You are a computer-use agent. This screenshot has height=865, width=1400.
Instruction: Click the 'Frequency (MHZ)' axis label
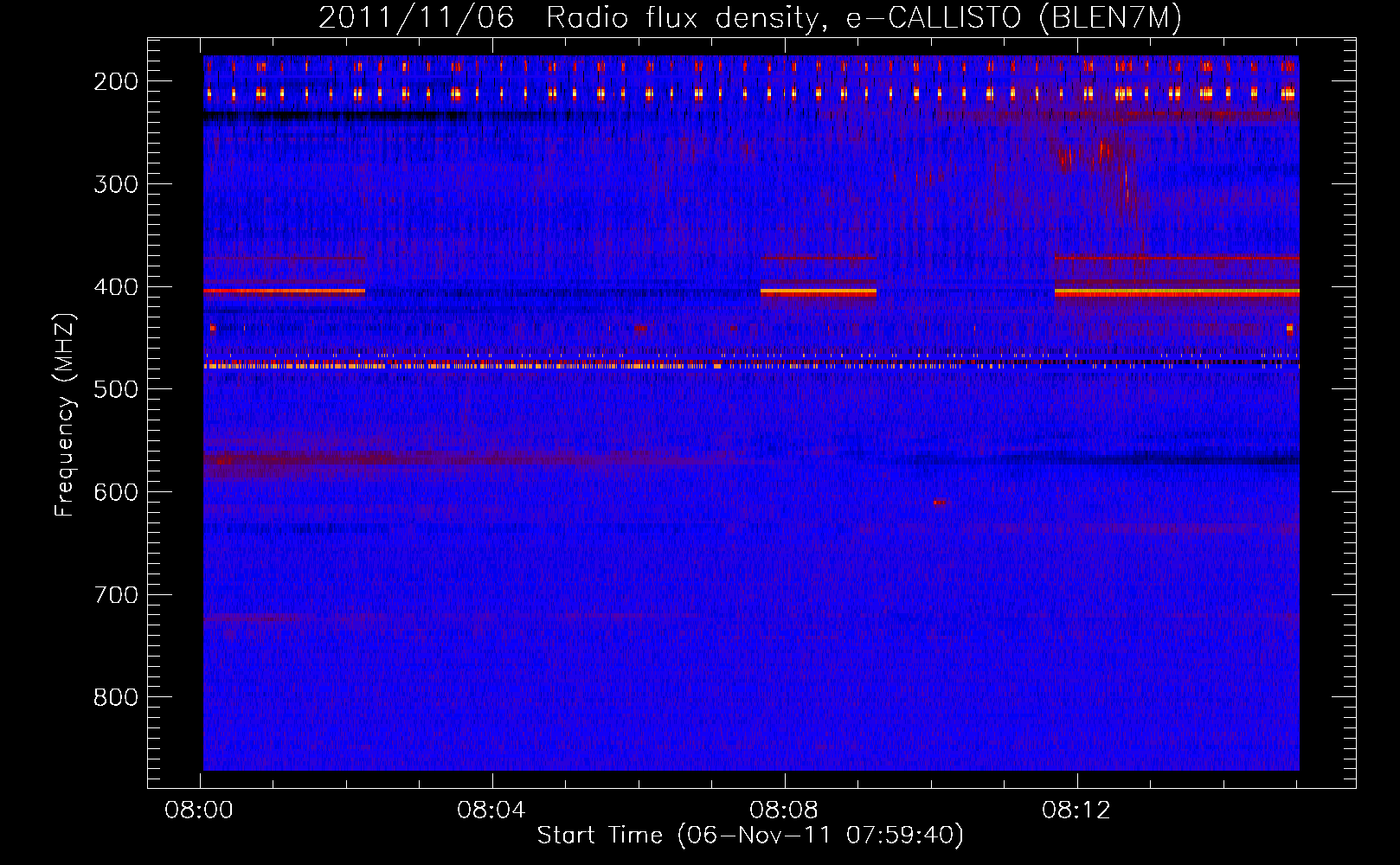coord(65,414)
